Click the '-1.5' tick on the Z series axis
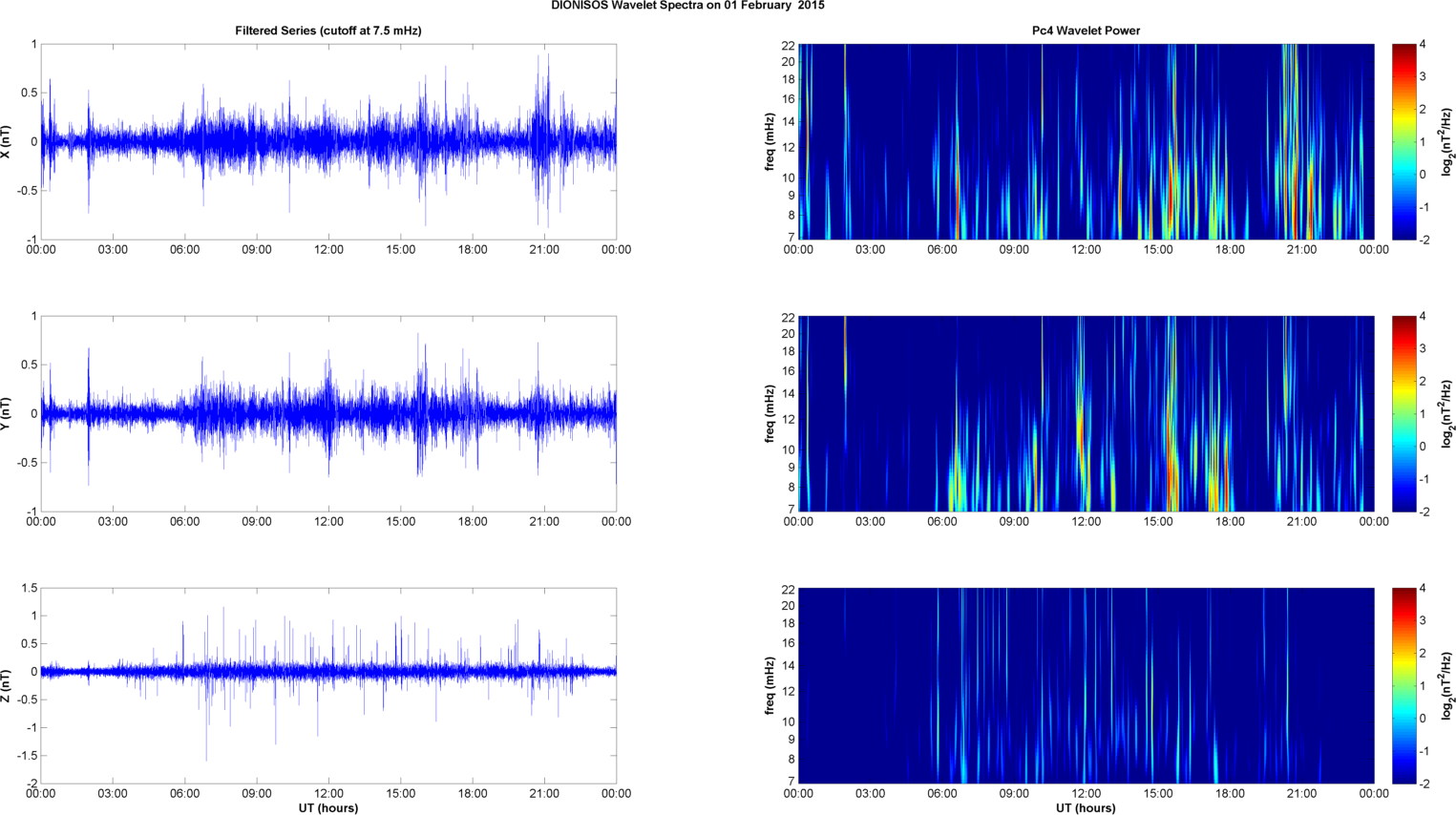The width and height of the screenshot is (1456, 815). click(x=27, y=756)
